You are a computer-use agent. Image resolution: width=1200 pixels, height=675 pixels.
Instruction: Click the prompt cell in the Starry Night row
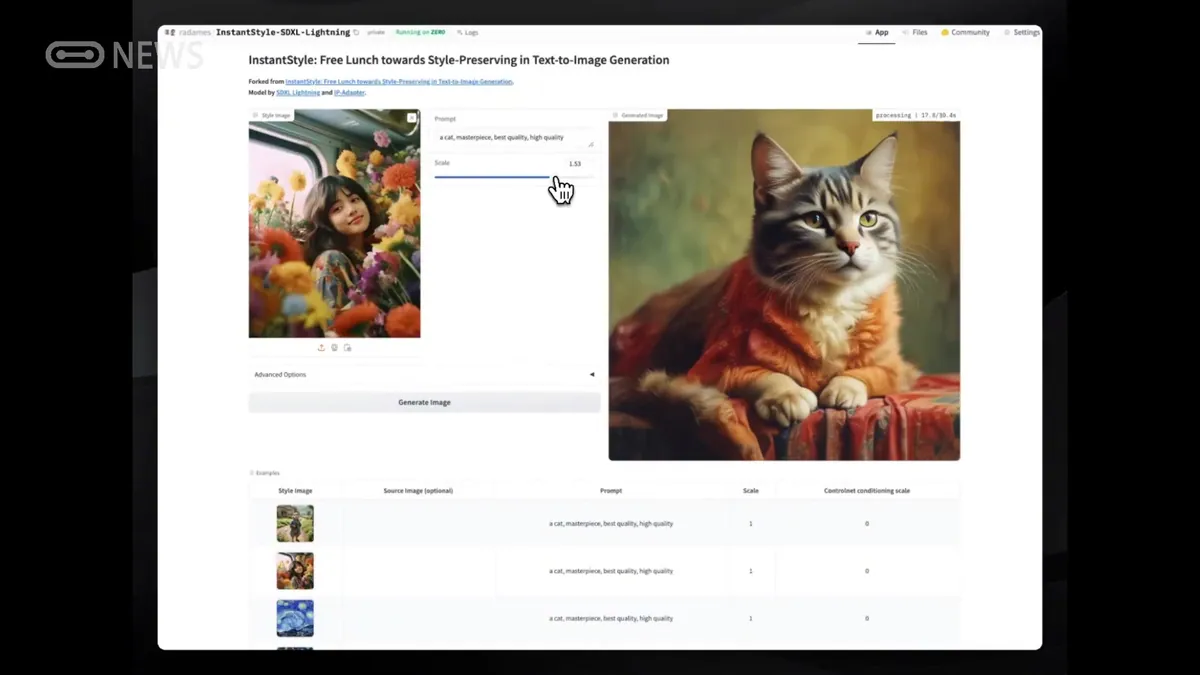pos(611,618)
